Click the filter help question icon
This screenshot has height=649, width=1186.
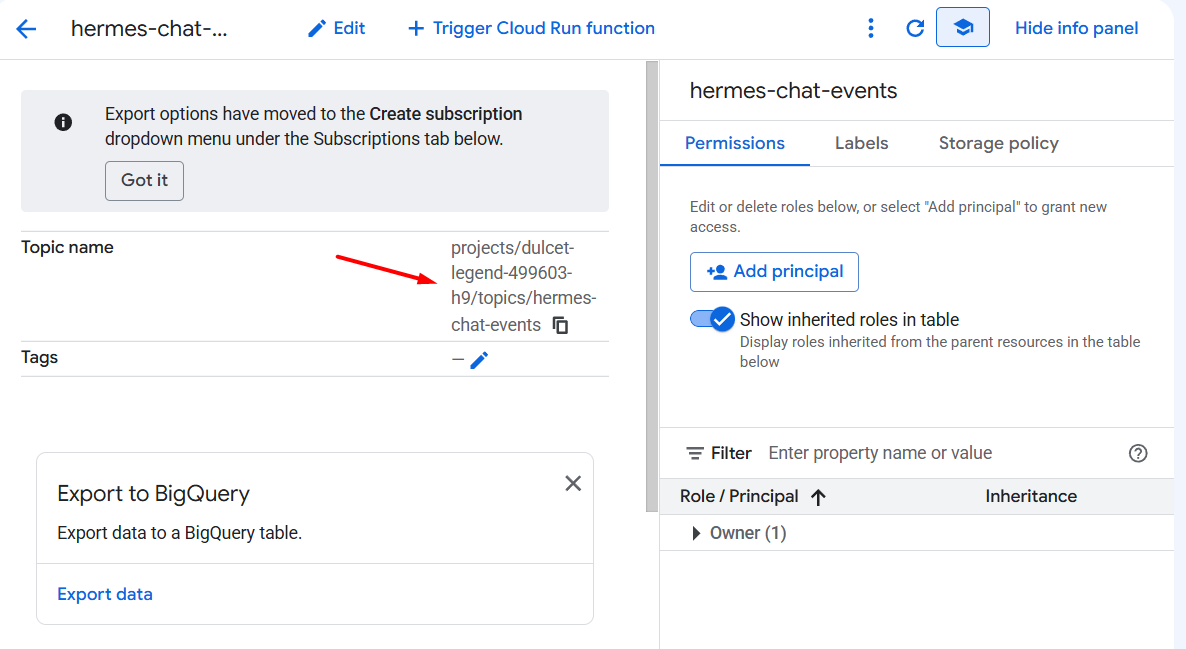coord(1138,453)
